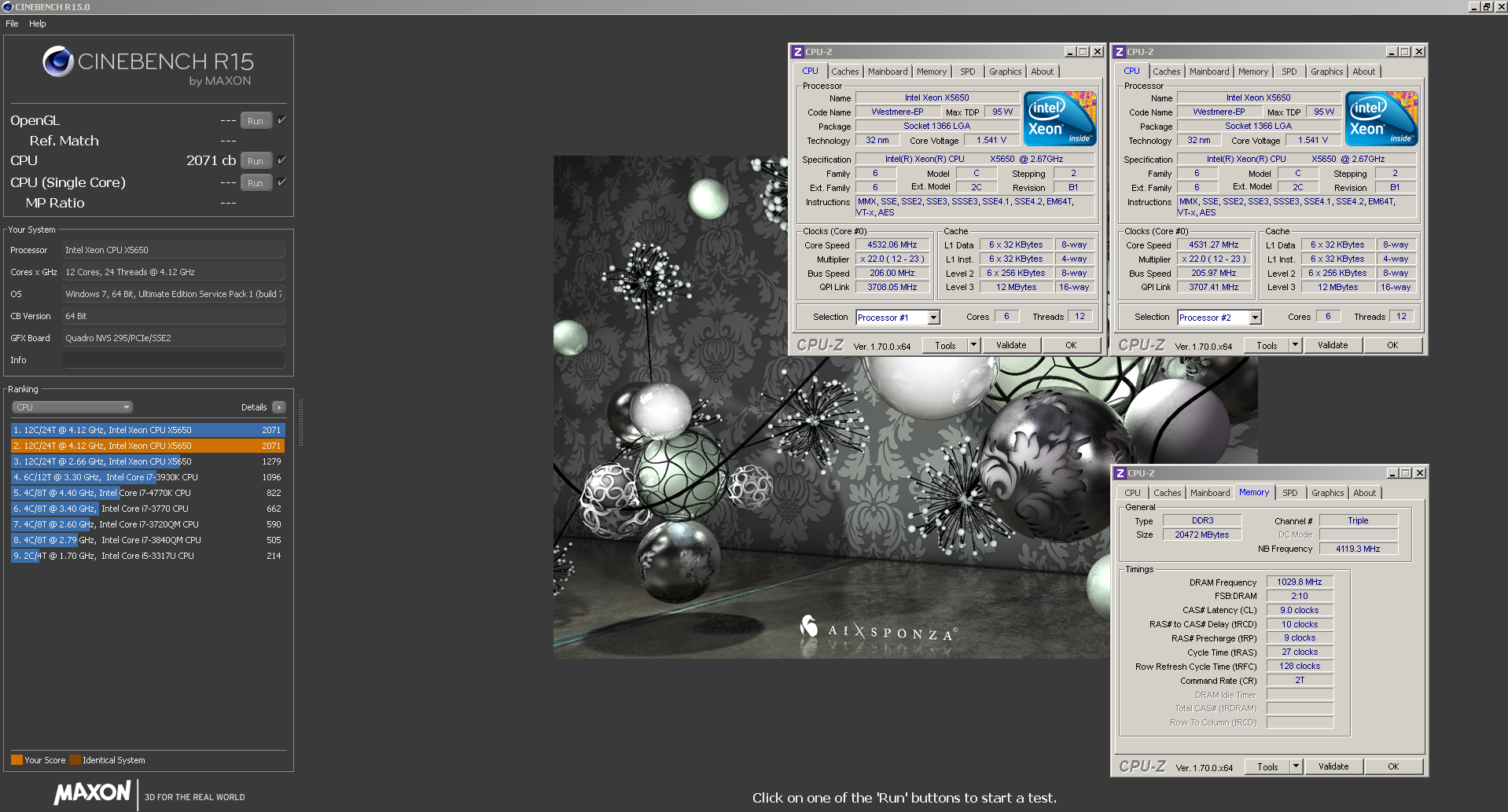
Task: Select ranking entry Core i7-3930K CPU
Action: 148,477
